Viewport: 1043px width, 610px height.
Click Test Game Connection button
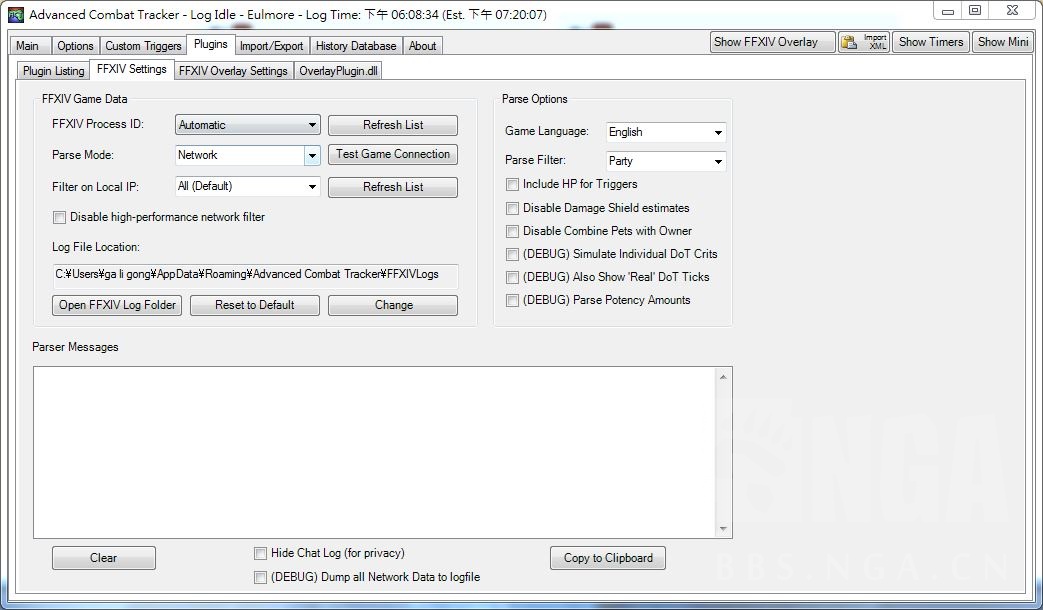tap(393, 154)
